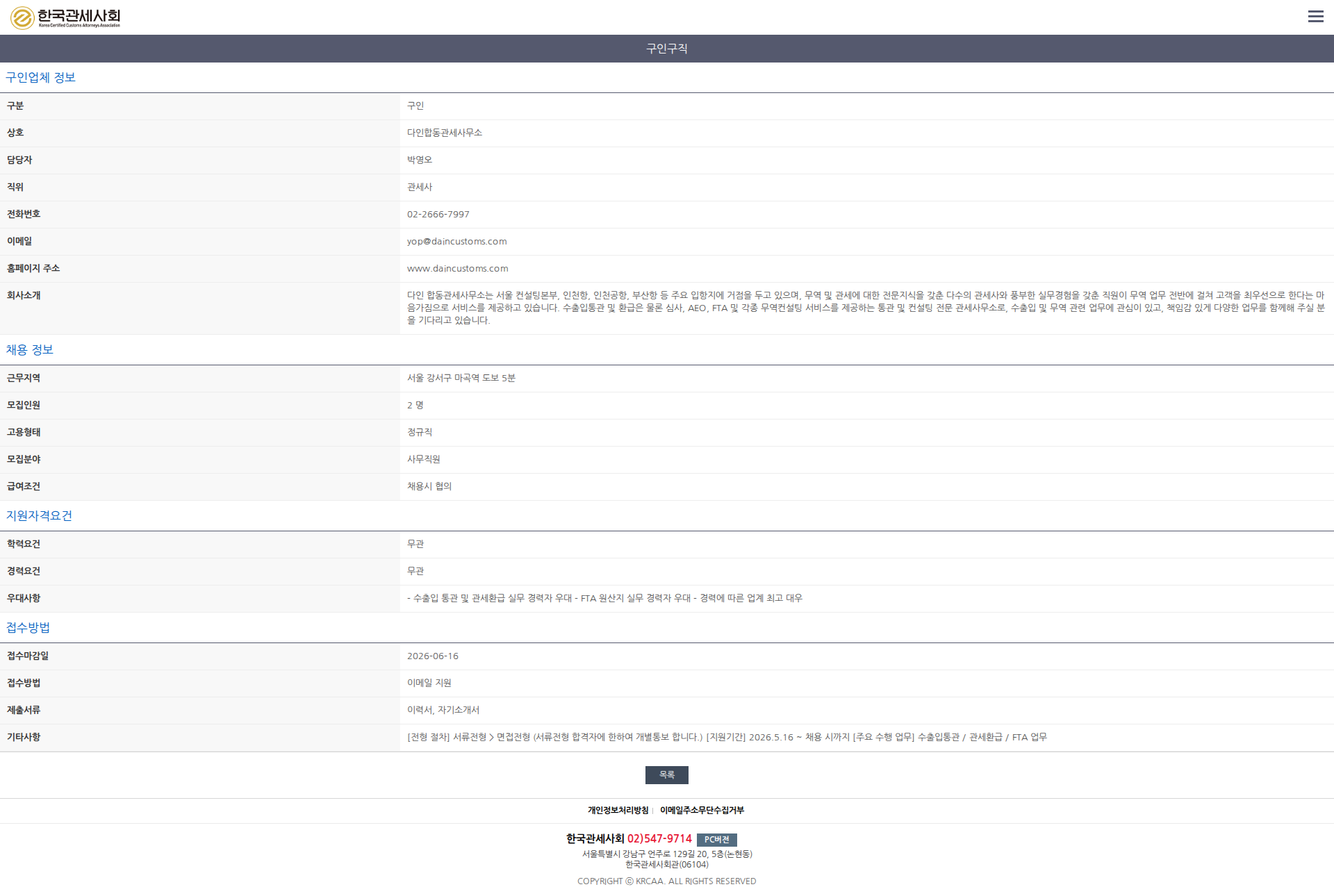The image size is (1334, 896).
Task: Click the COPYRIGHT KRCAA footer text
Action: tap(667, 881)
